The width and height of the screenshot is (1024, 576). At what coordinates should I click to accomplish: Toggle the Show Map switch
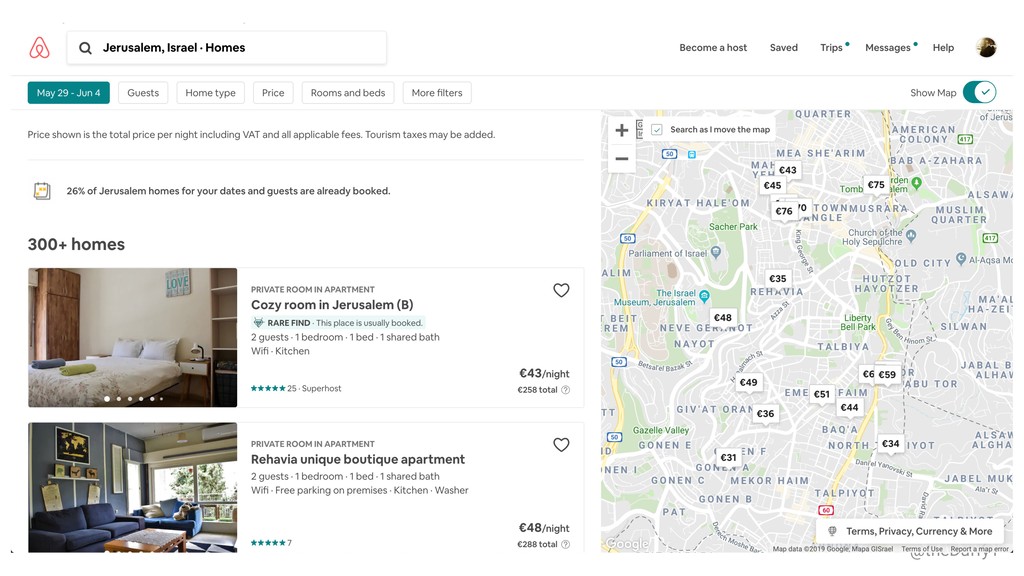979,93
